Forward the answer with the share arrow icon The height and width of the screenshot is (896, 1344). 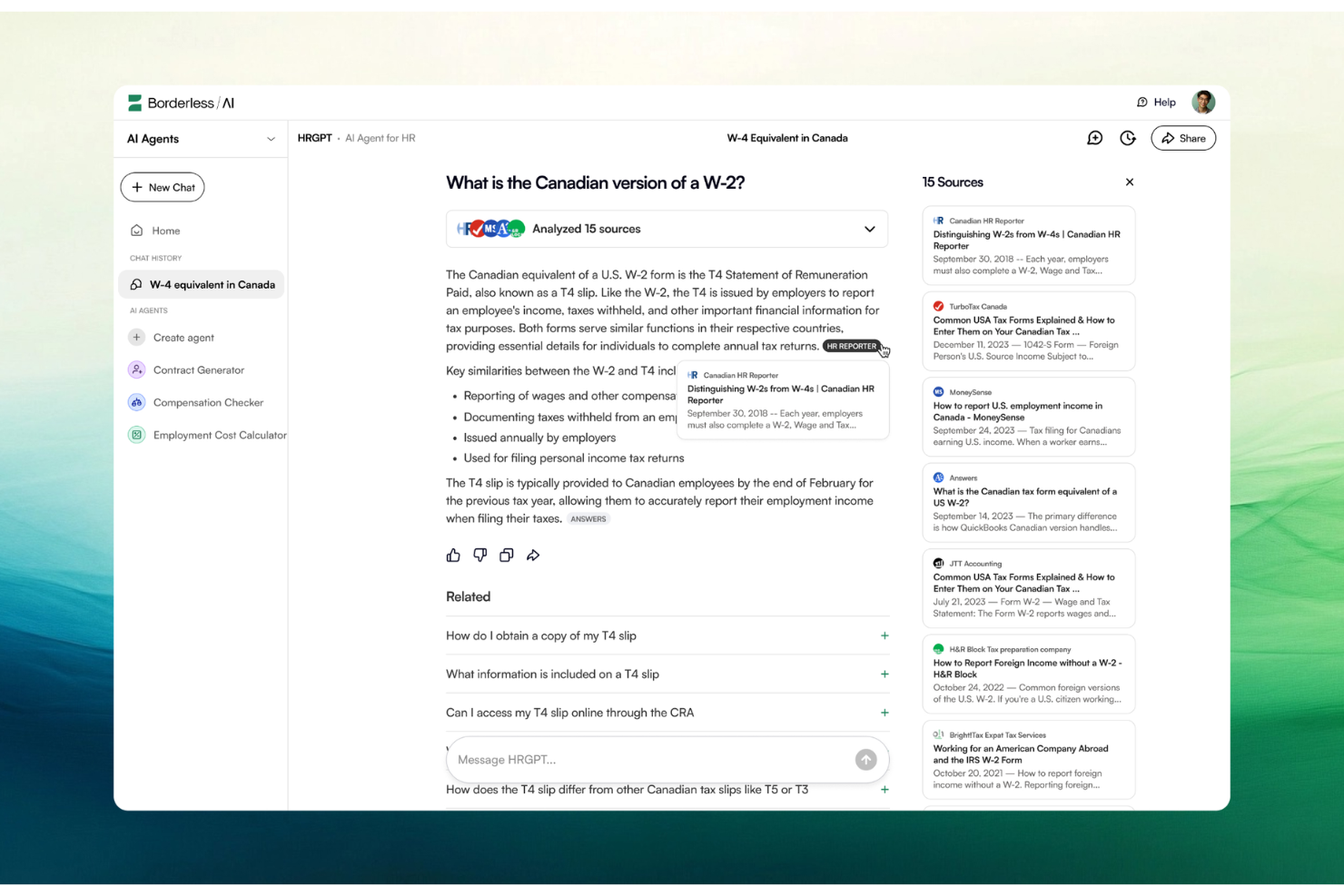coord(533,556)
